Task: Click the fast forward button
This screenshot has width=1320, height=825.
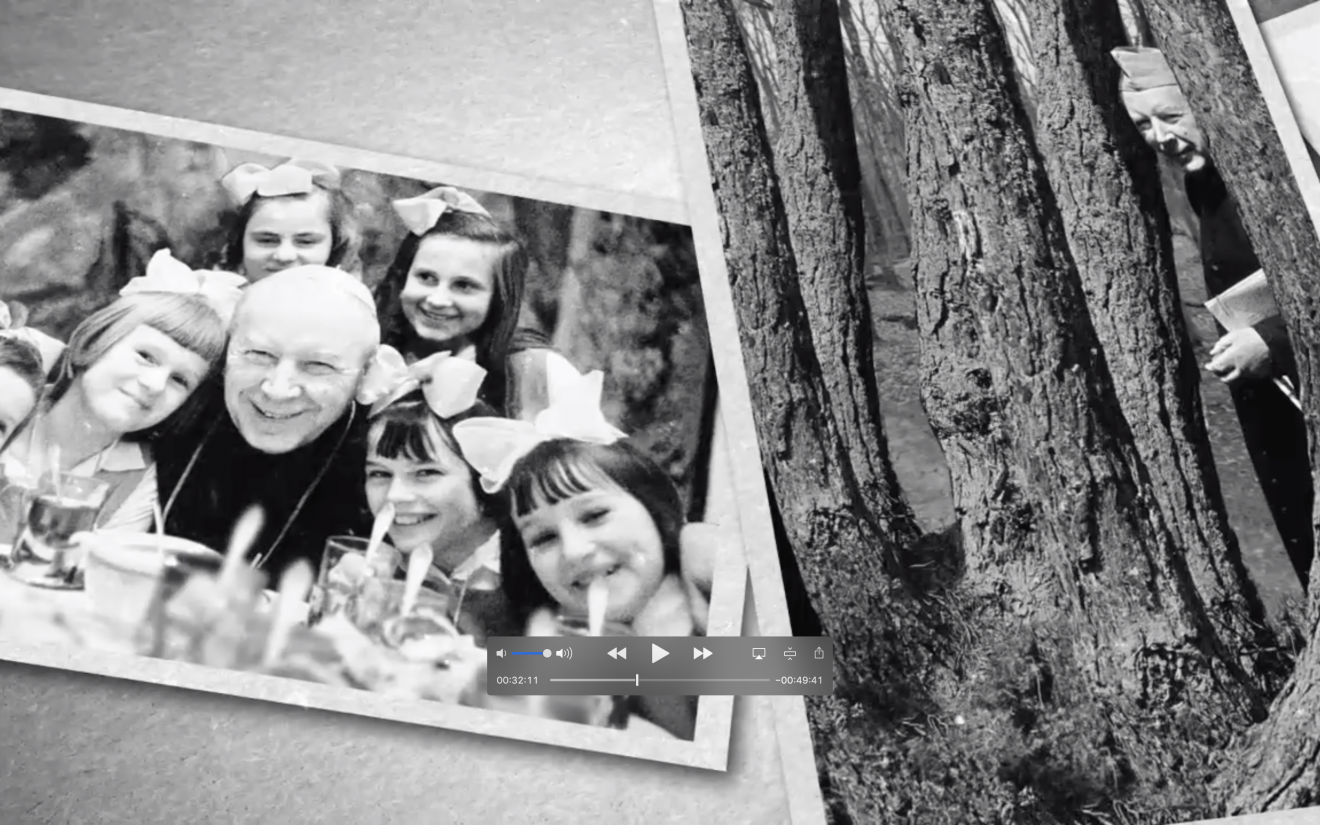Action: [x=703, y=653]
